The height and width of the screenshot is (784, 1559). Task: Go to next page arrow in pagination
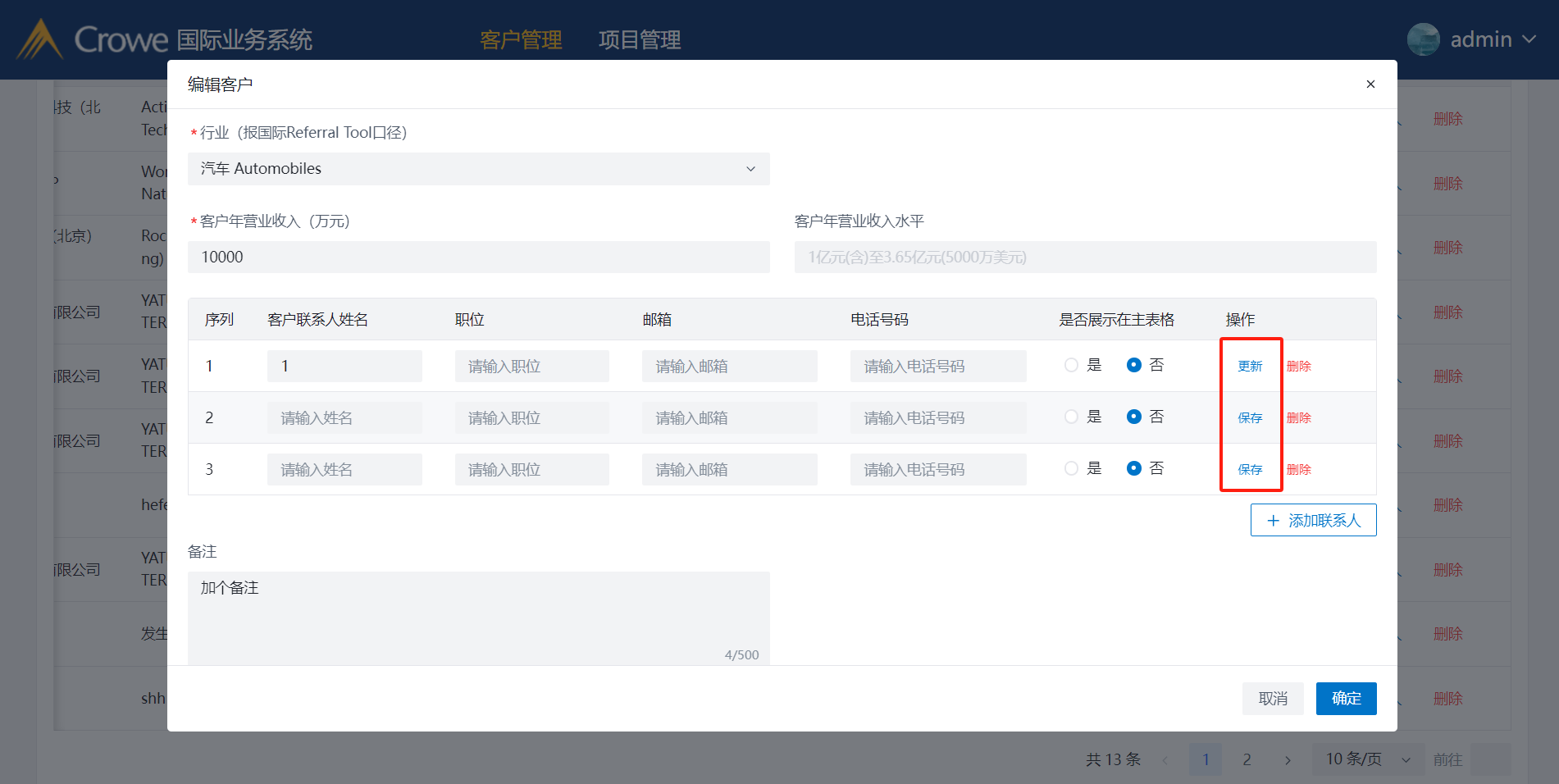click(1288, 760)
